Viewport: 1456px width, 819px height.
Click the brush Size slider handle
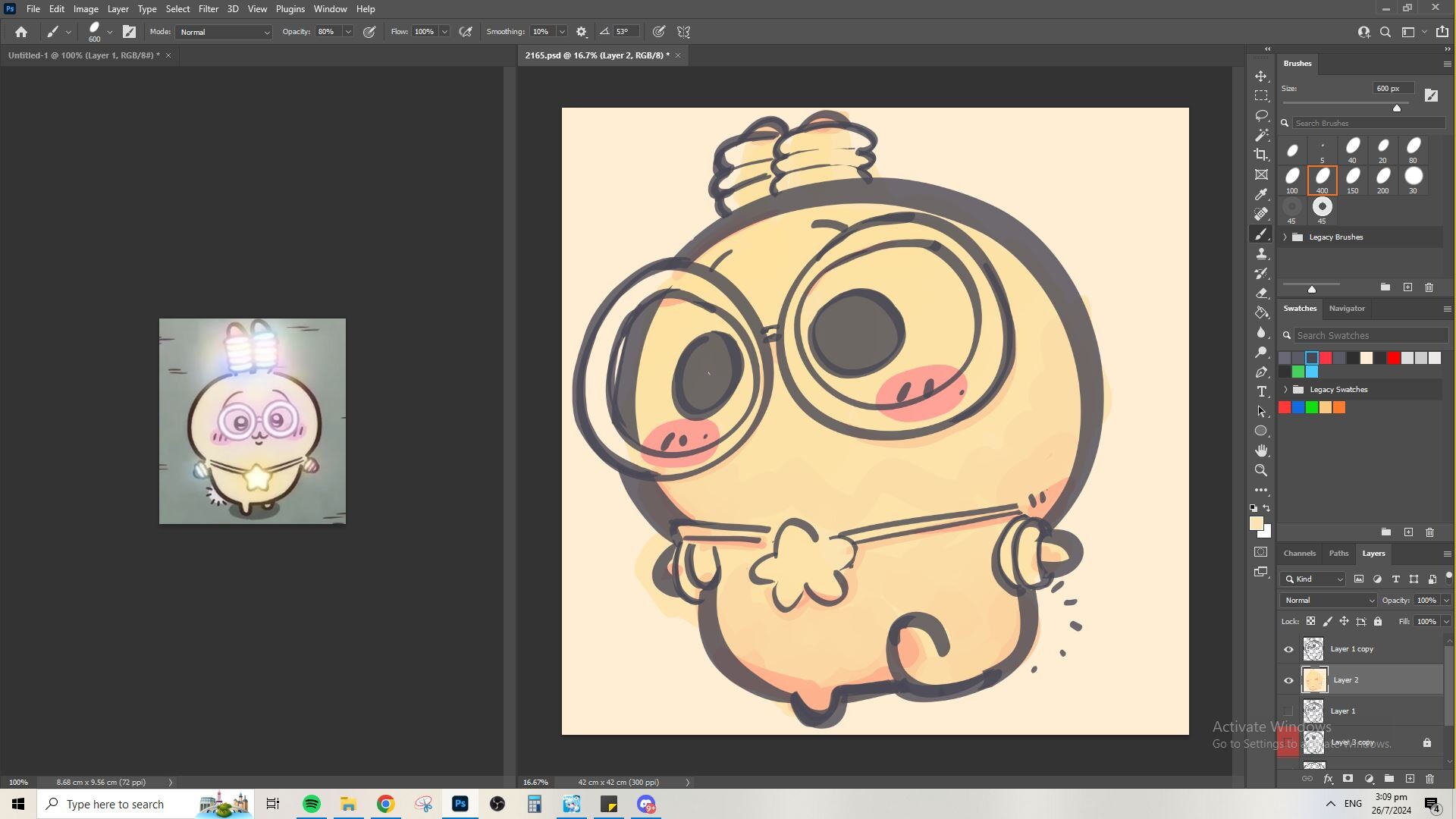point(1397,108)
